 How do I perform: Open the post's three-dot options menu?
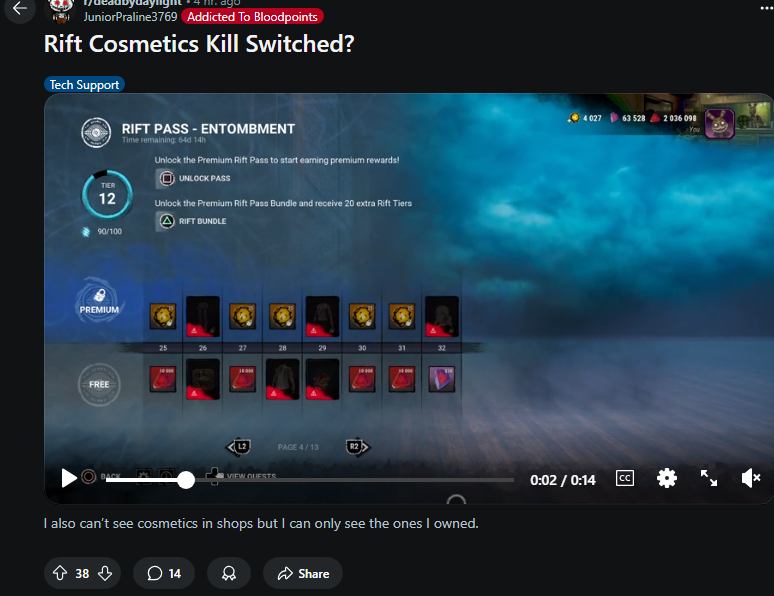[766, 8]
